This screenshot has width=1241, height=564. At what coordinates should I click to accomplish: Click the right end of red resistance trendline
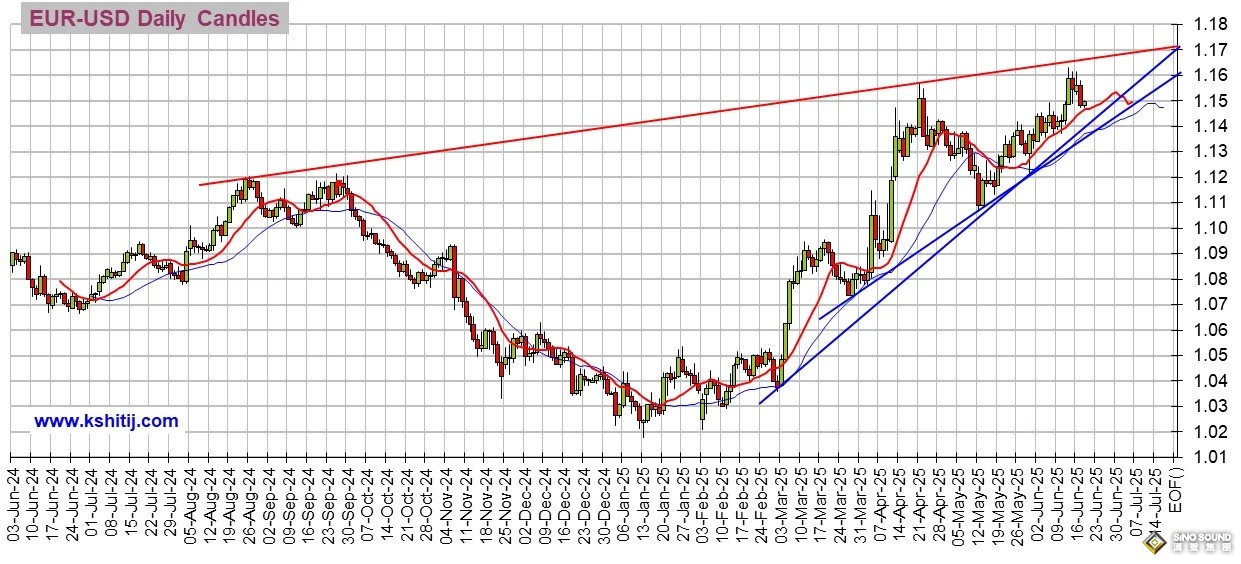(1180, 46)
